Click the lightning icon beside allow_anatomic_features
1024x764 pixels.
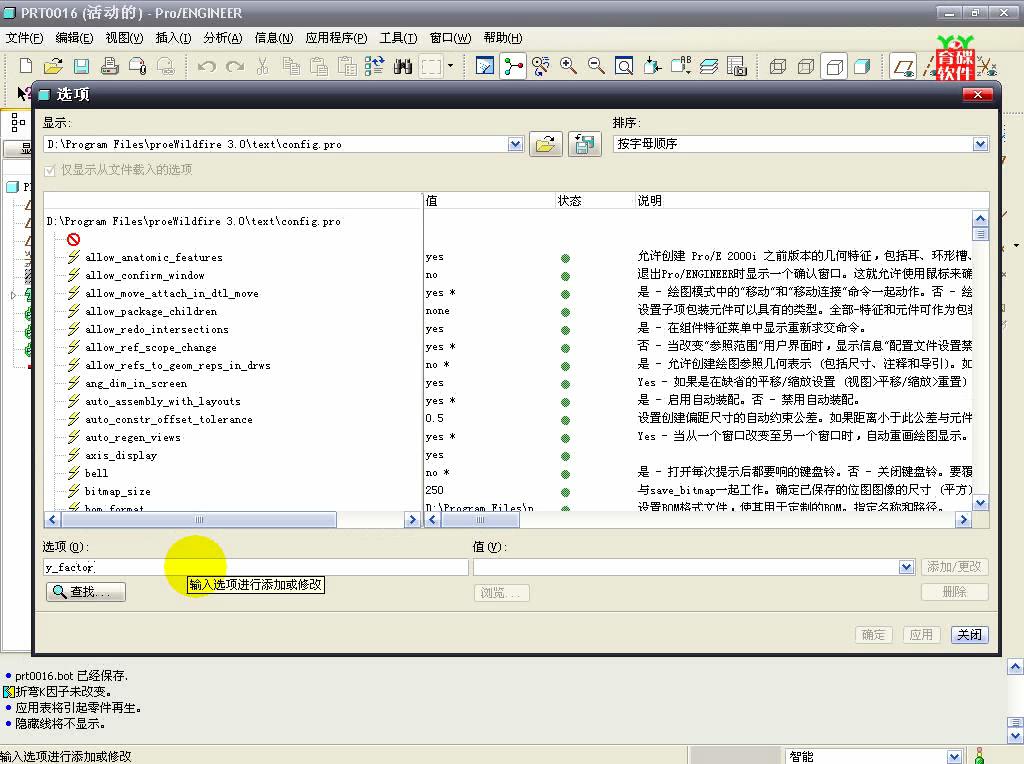(74, 257)
